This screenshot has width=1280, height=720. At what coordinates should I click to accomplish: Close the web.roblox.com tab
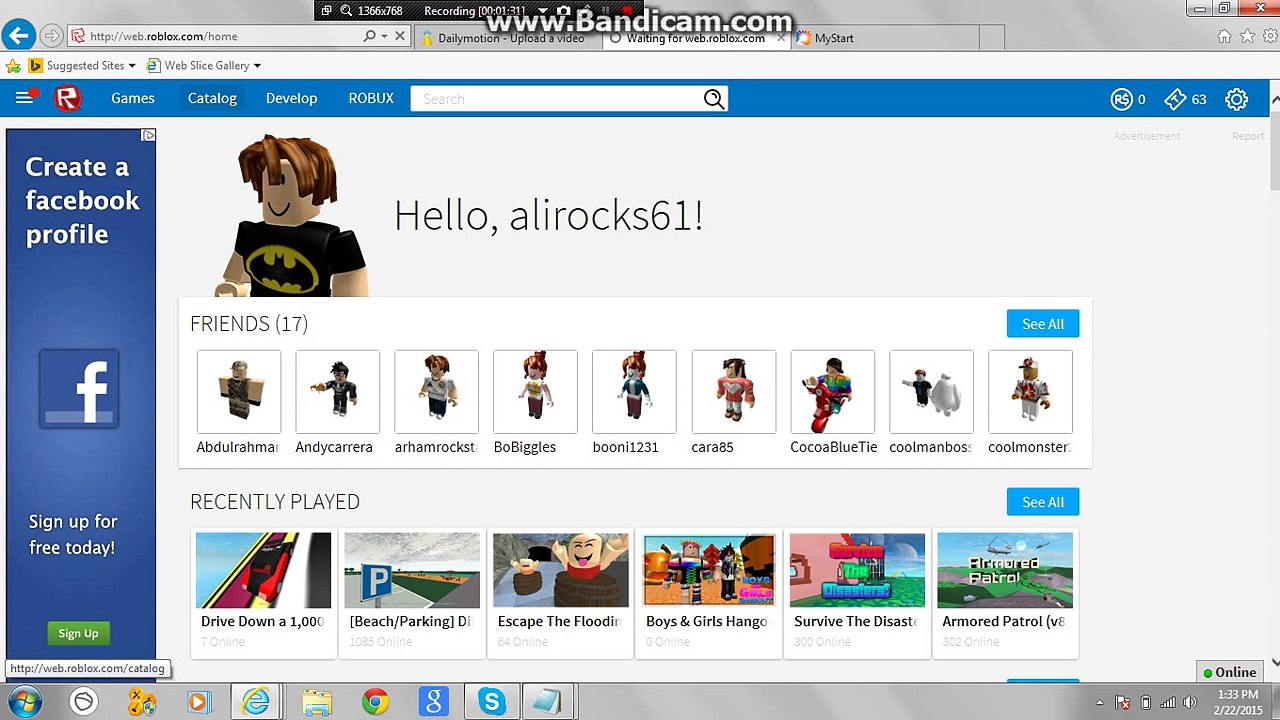point(782,38)
